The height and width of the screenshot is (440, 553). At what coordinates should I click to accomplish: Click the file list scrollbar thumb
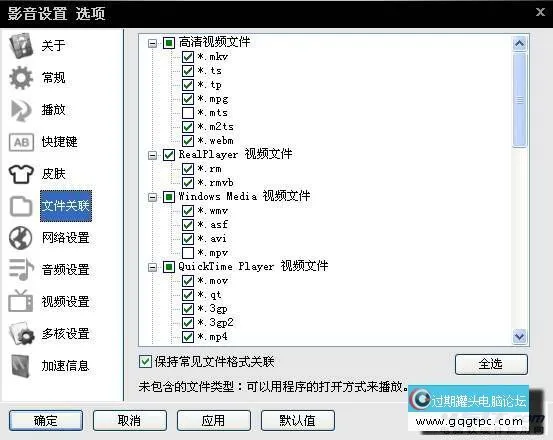click(519, 100)
